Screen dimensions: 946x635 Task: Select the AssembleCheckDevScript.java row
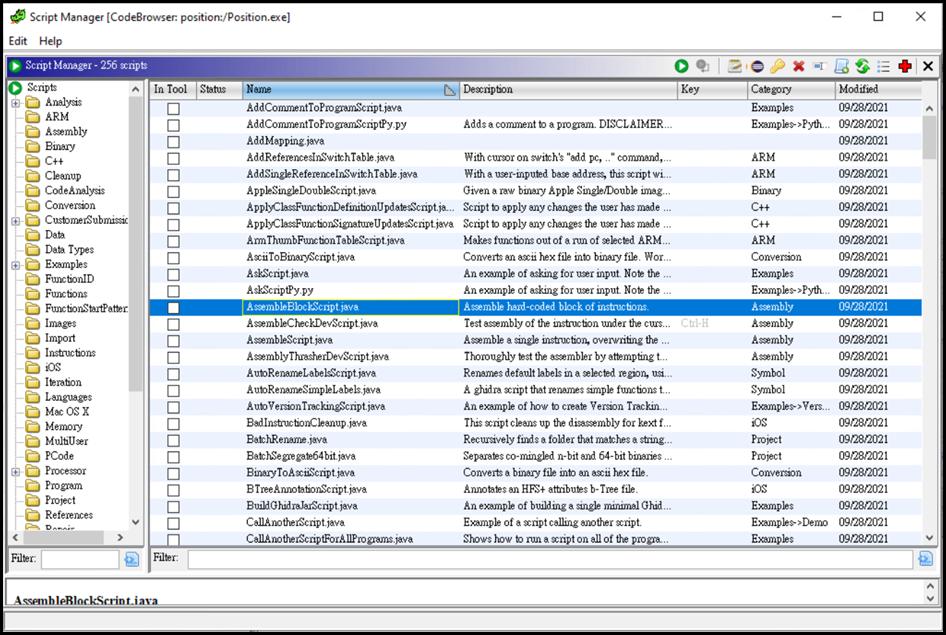536,324
